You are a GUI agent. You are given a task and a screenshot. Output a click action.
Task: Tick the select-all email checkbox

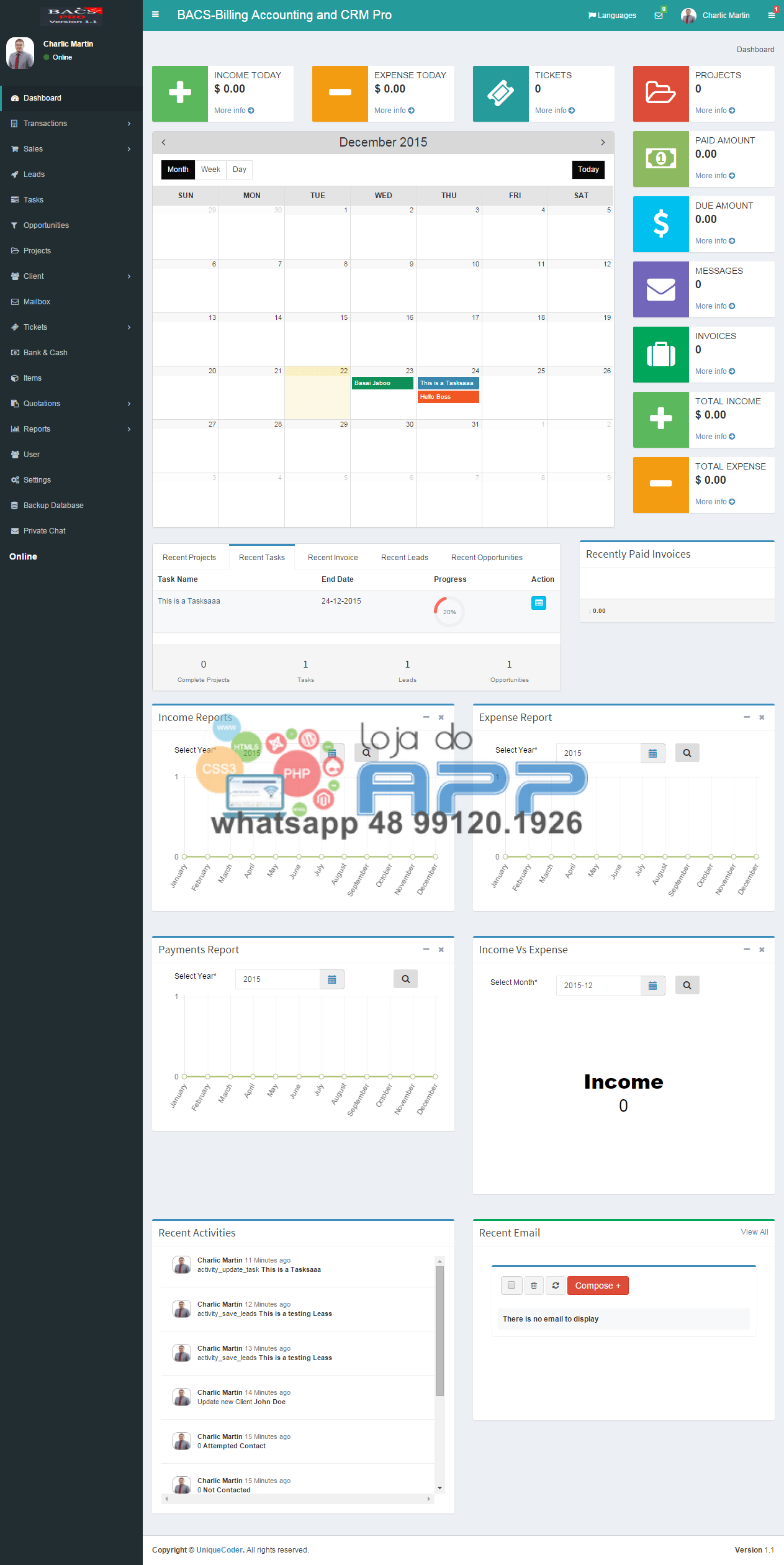point(511,1286)
